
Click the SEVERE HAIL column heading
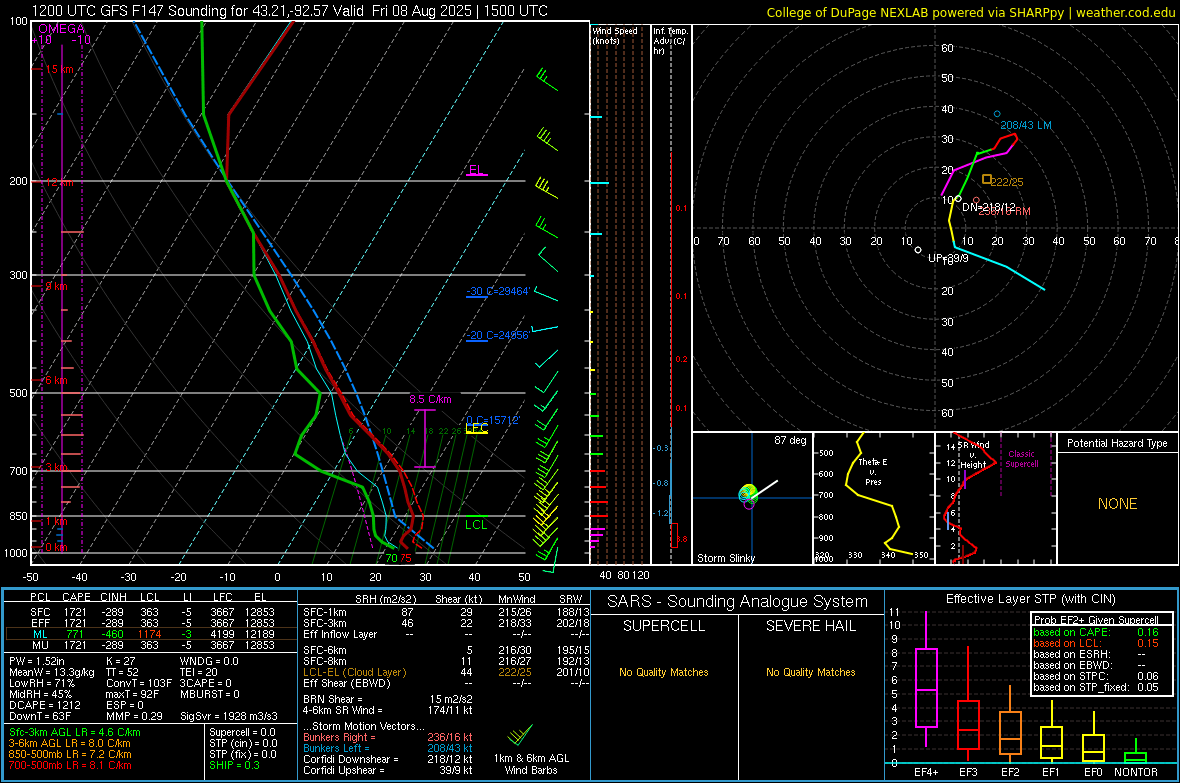pyautogui.click(x=810, y=626)
